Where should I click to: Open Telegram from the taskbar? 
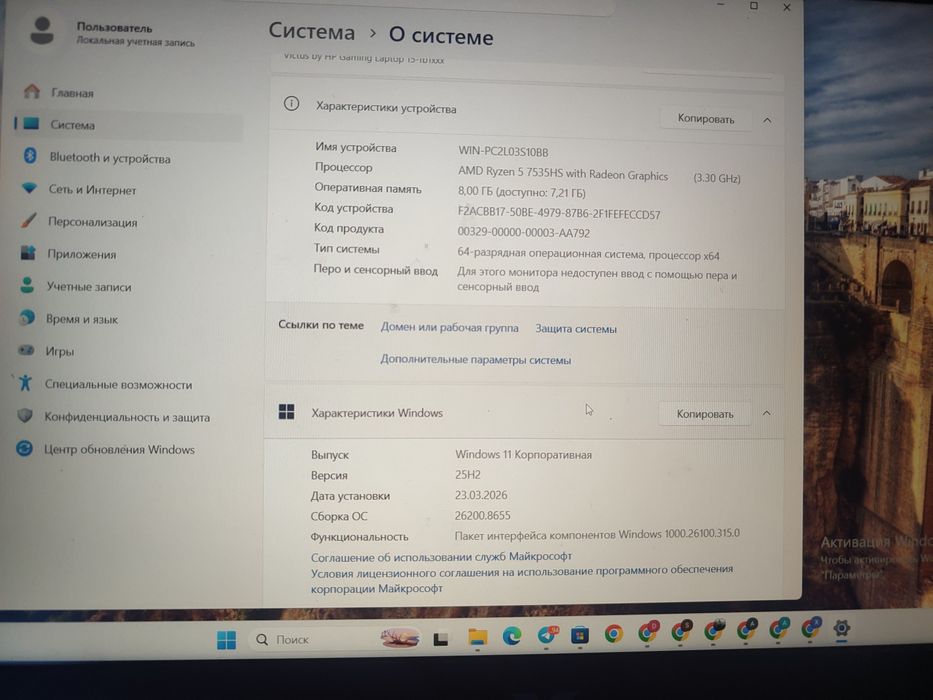(547, 635)
